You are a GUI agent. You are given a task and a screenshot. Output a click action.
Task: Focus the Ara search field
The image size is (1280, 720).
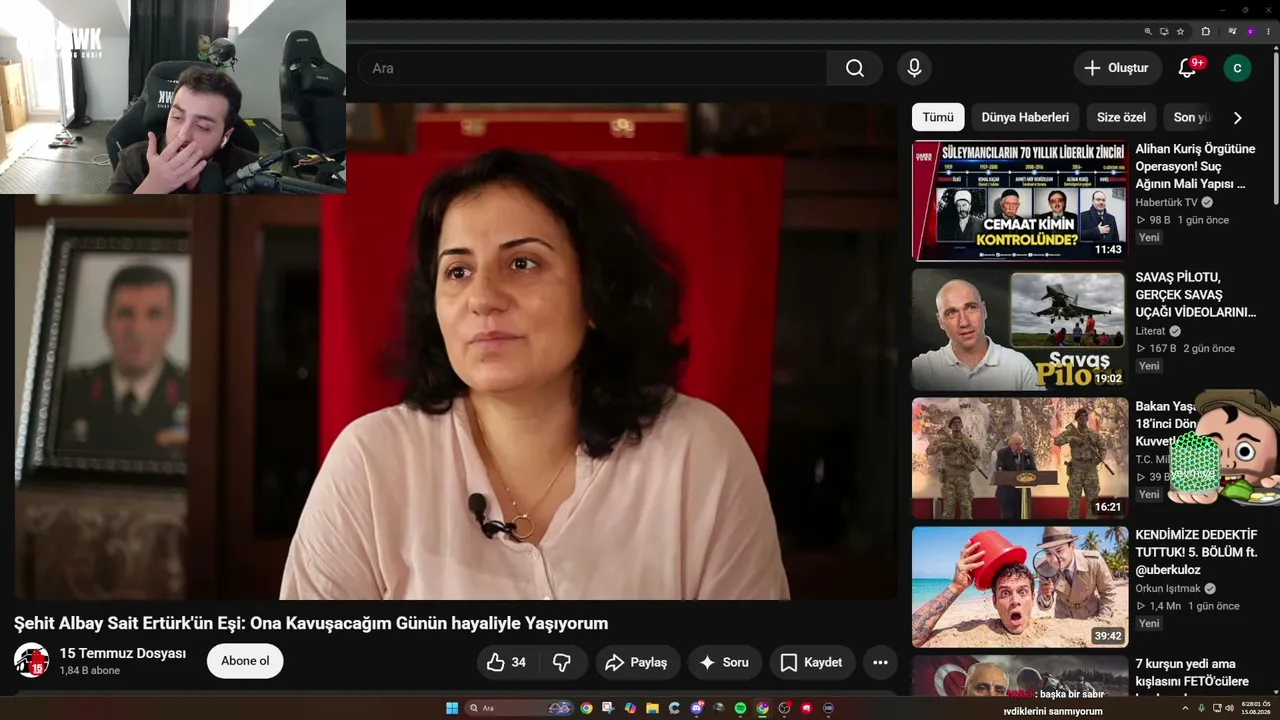pos(594,68)
